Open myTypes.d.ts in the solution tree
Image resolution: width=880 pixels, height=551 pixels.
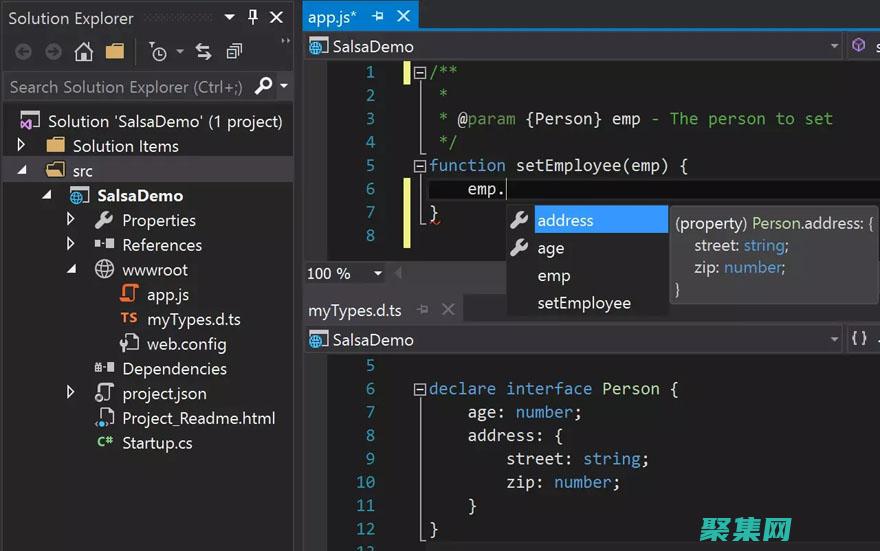coord(193,319)
